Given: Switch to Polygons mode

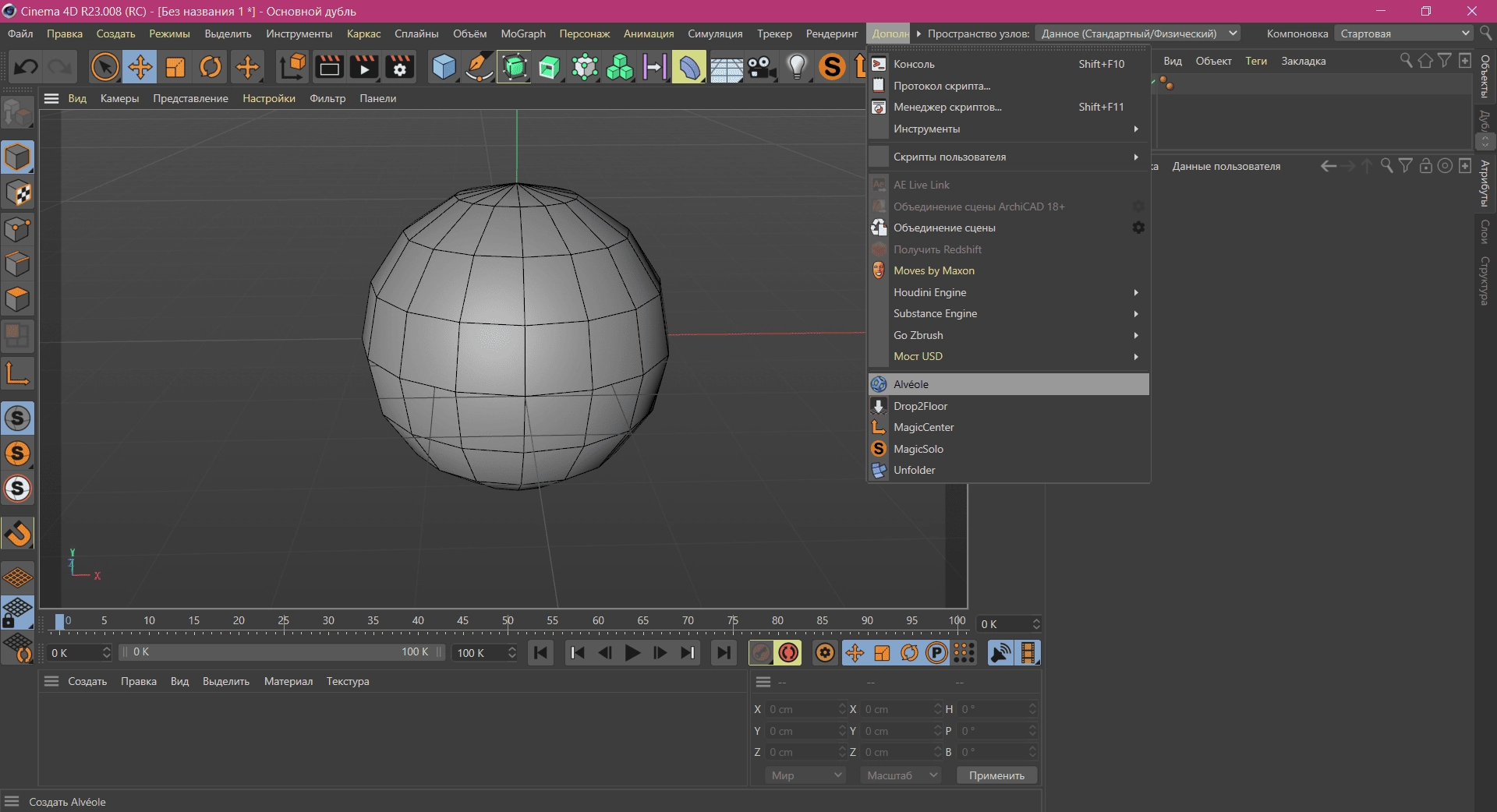Looking at the screenshot, I should [17, 300].
